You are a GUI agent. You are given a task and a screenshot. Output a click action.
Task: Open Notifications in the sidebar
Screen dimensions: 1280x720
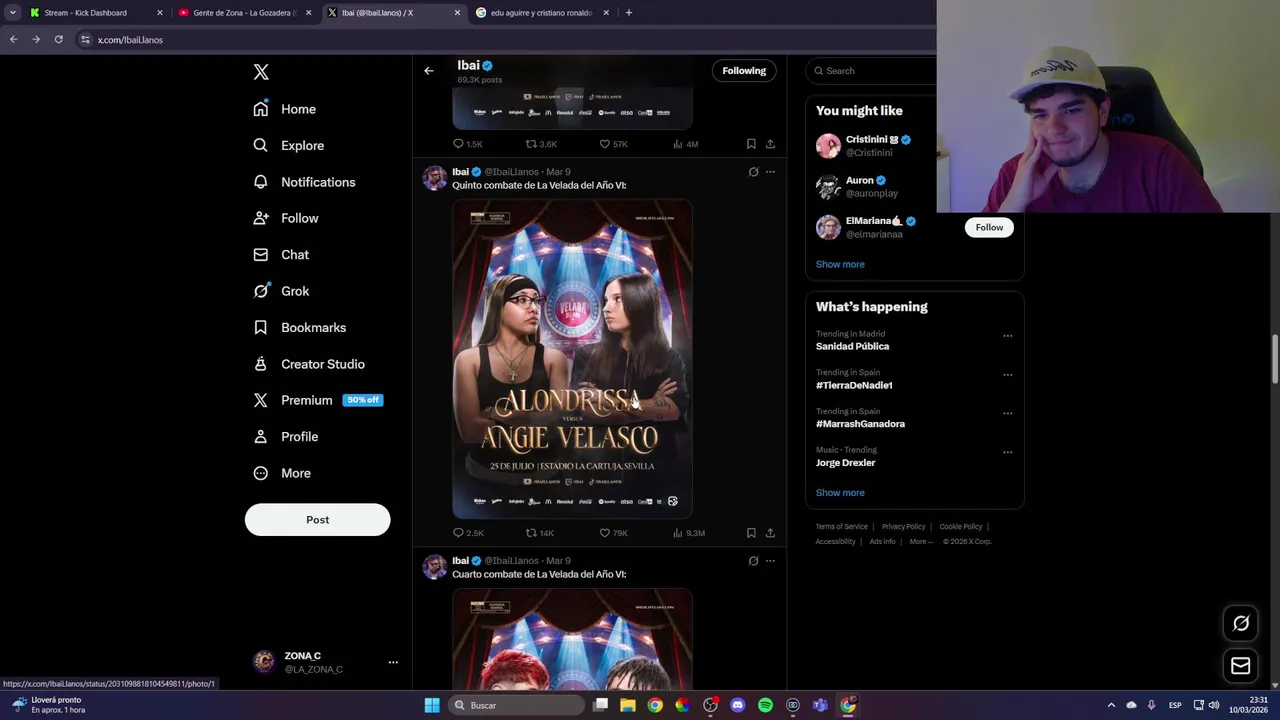tap(305, 182)
